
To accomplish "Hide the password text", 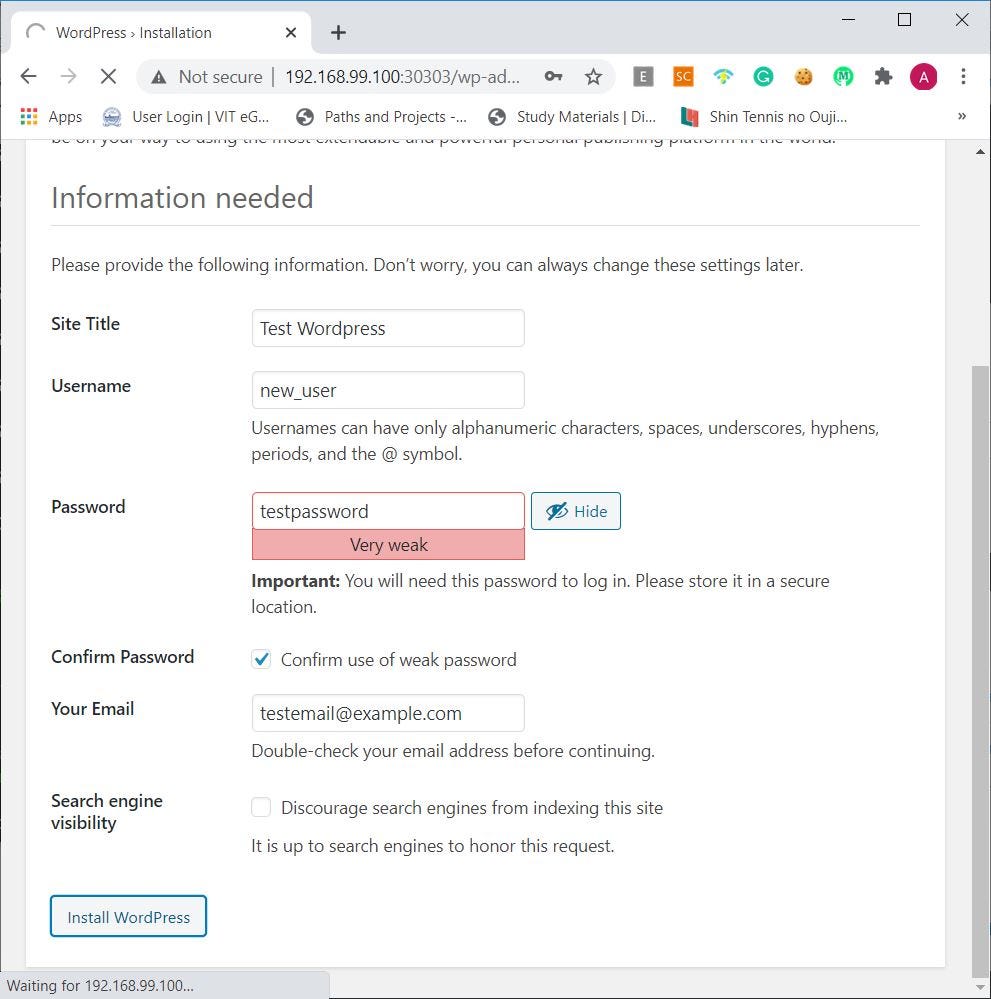I will click(x=575, y=511).
